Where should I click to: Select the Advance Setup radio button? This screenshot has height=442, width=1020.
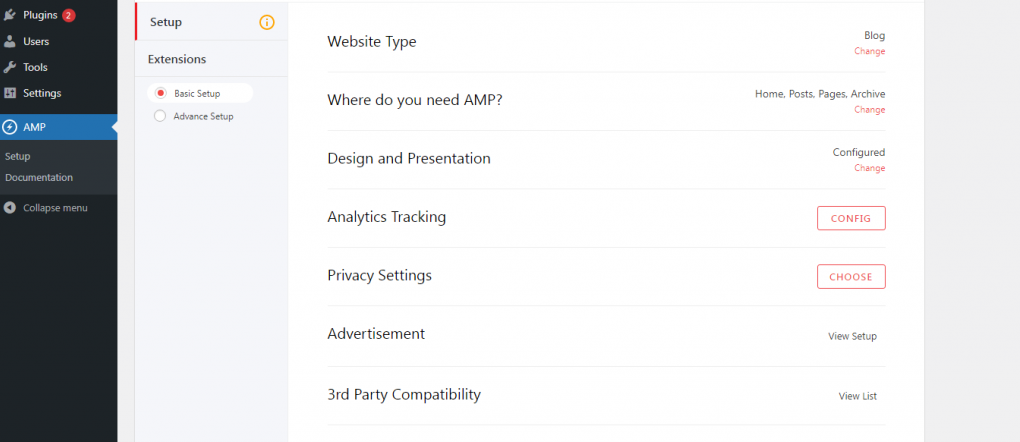(160, 117)
